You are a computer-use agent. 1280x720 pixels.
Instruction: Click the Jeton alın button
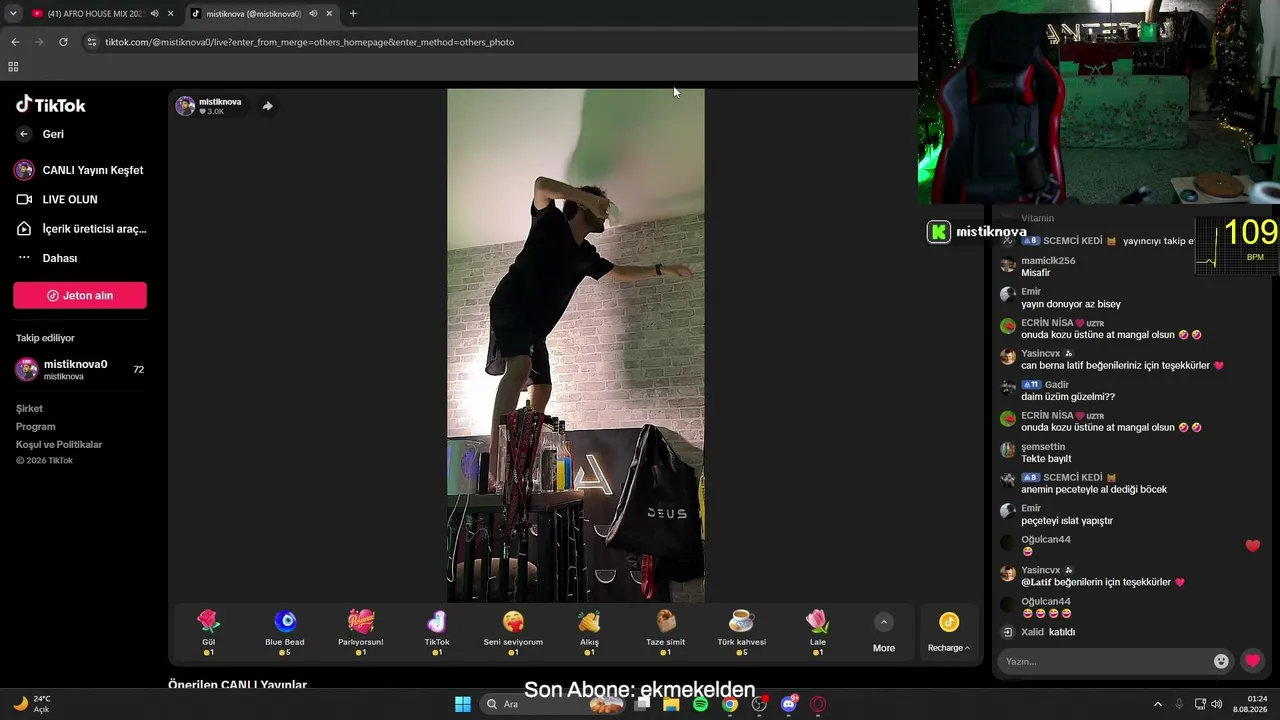pos(80,295)
